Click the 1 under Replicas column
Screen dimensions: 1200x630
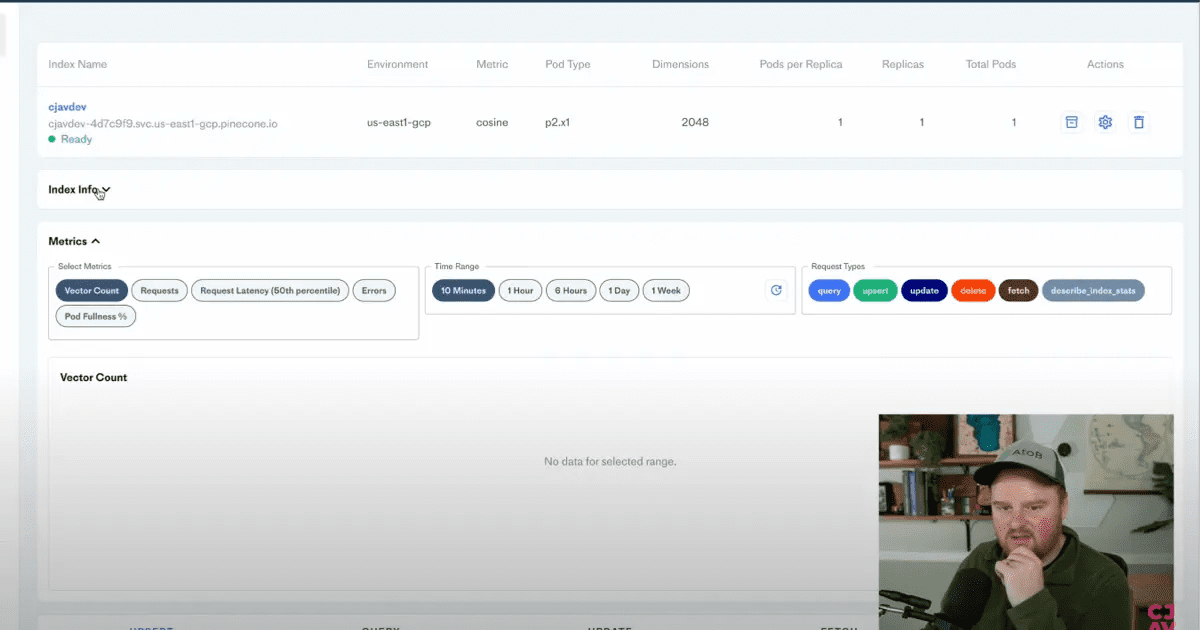(x=921, y=122)
